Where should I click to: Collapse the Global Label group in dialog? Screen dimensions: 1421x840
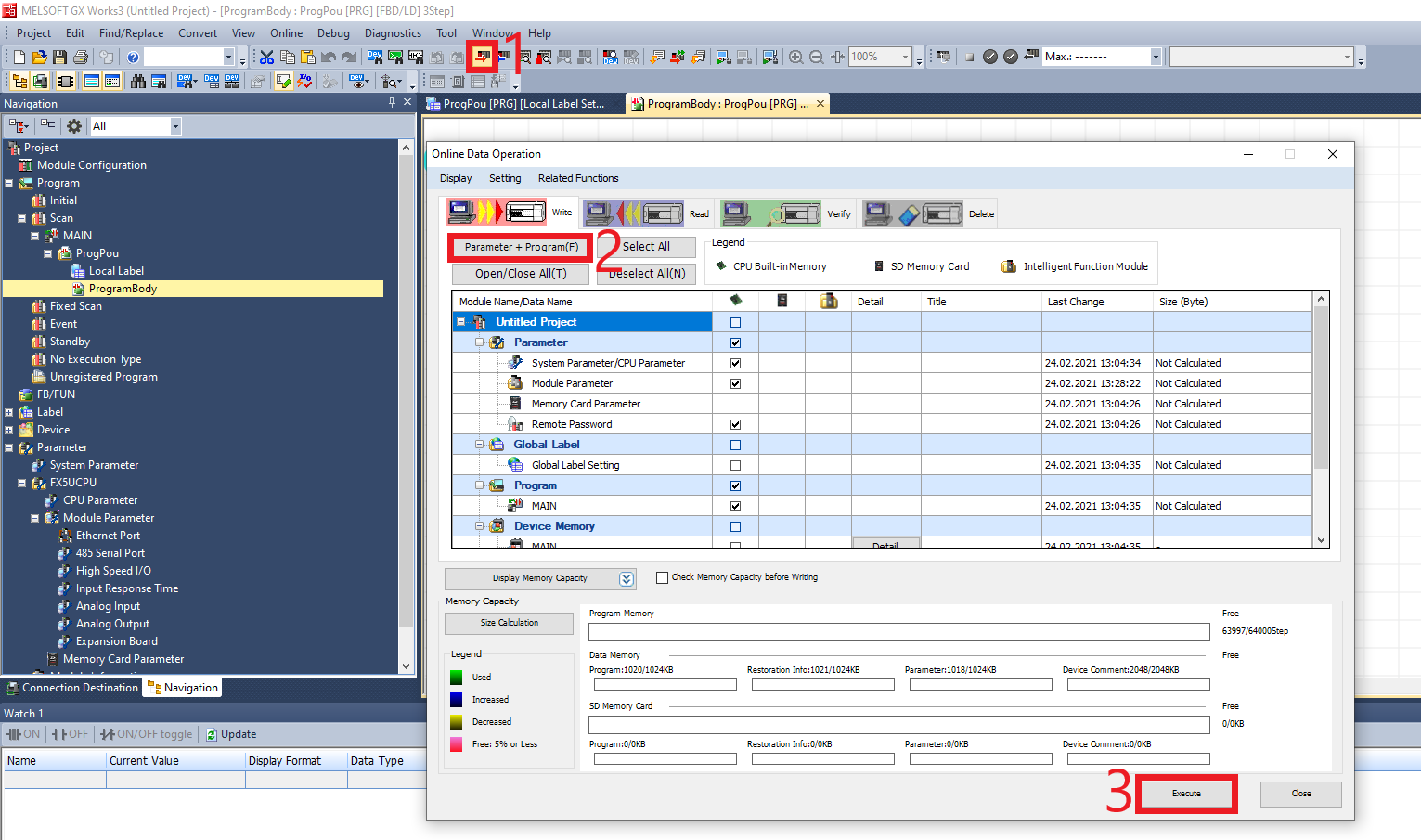tap(480, 445)
